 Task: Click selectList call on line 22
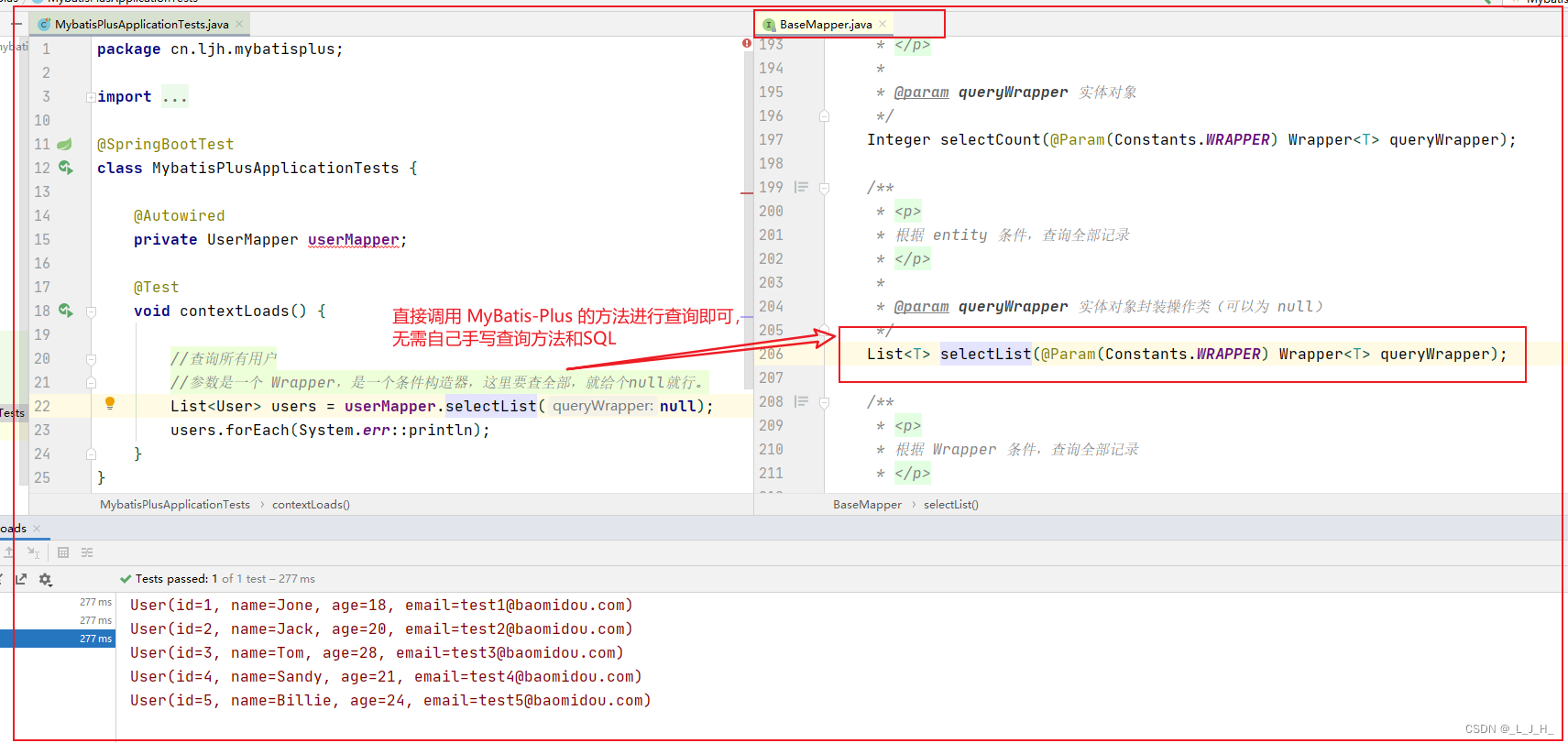tap(491, 406)
